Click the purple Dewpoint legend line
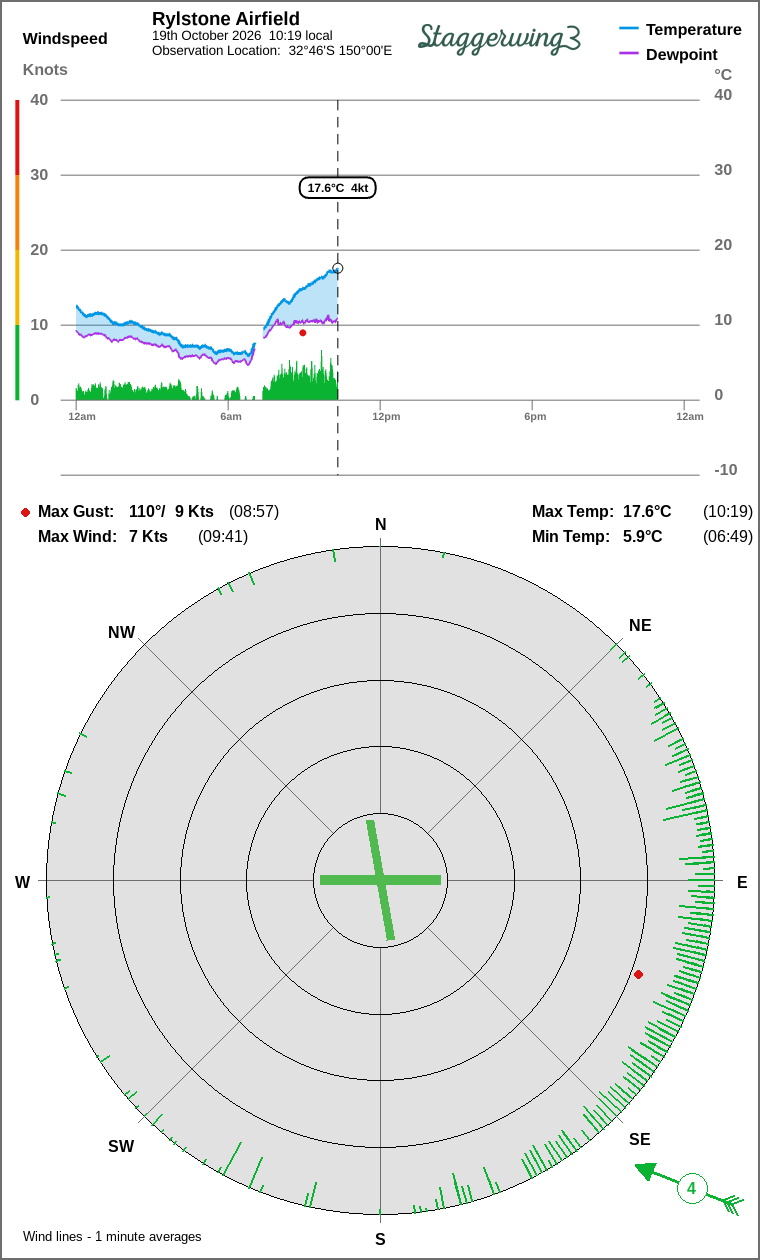760x1260 pixels. pos(629,54)
